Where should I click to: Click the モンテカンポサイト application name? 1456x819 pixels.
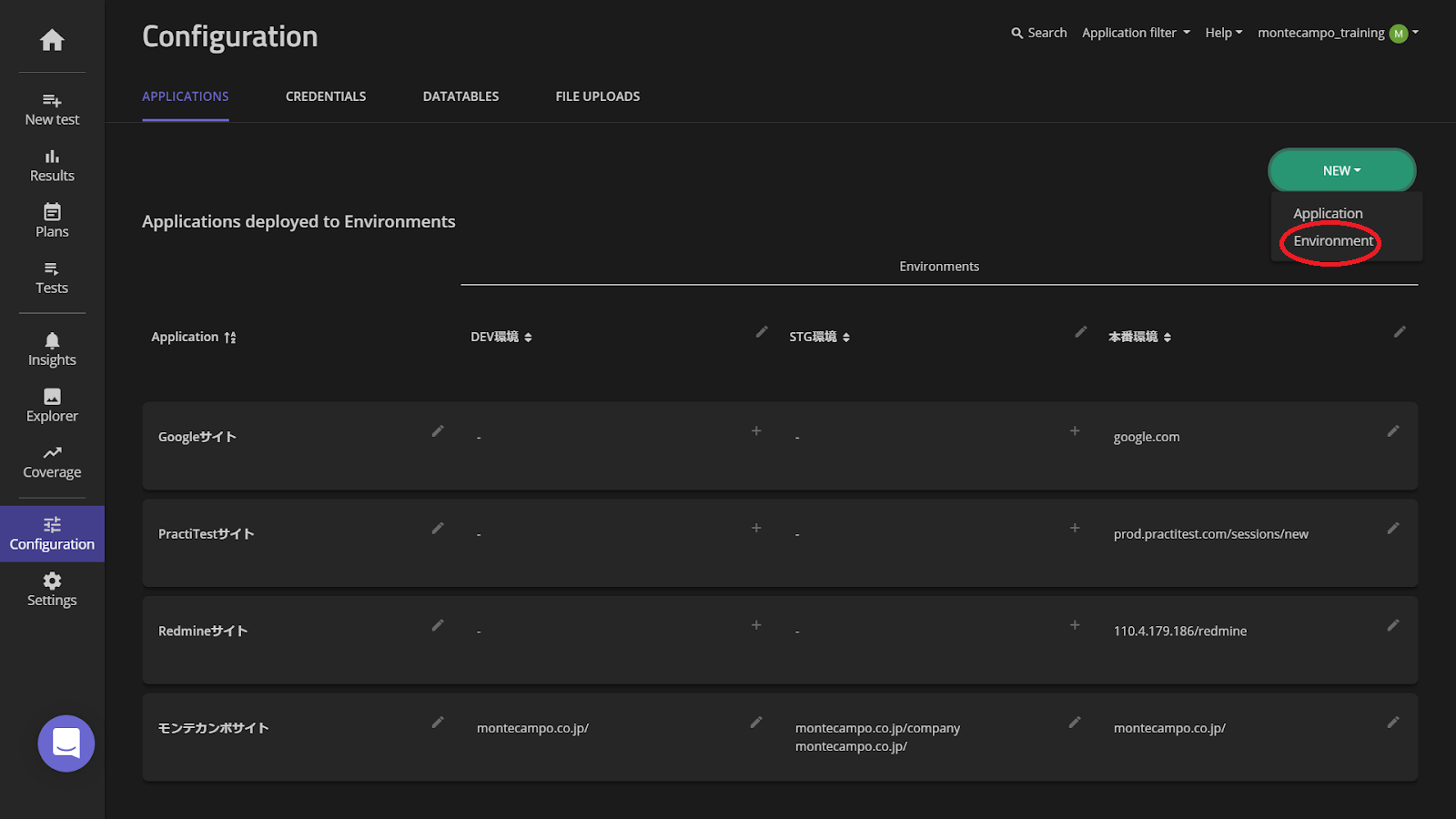point(214,728)
